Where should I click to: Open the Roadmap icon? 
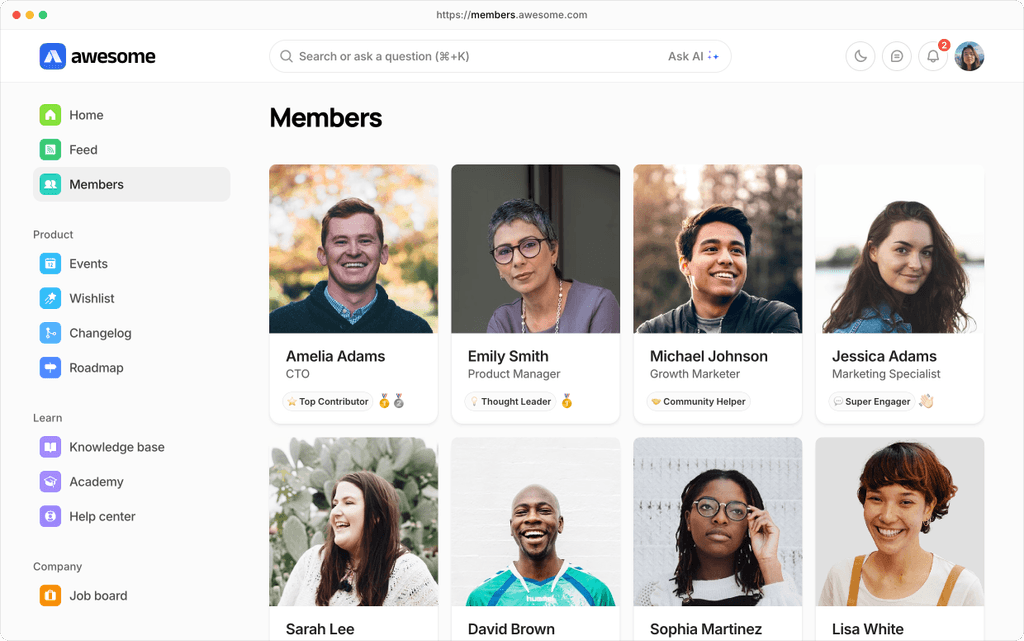click(x=50, y=368)
